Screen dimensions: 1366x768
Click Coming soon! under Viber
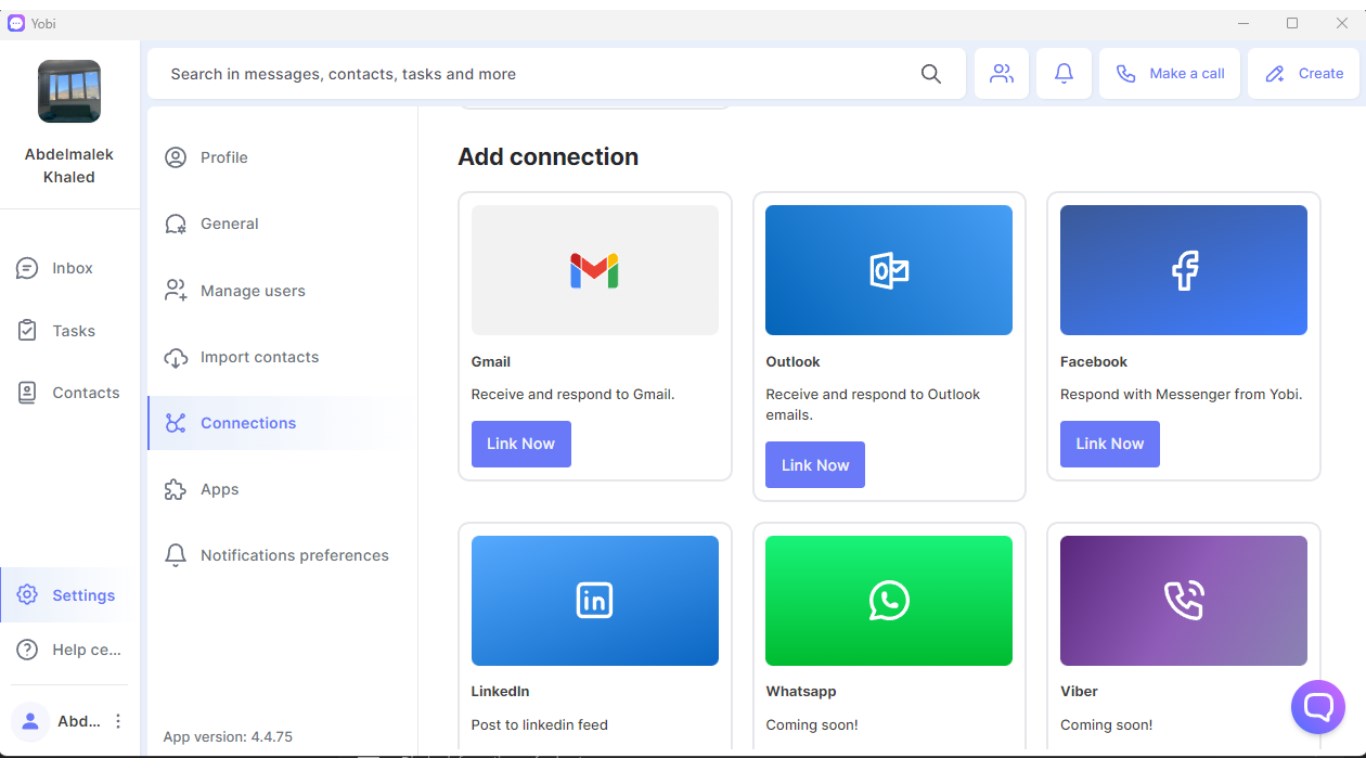pos(1106,725)
